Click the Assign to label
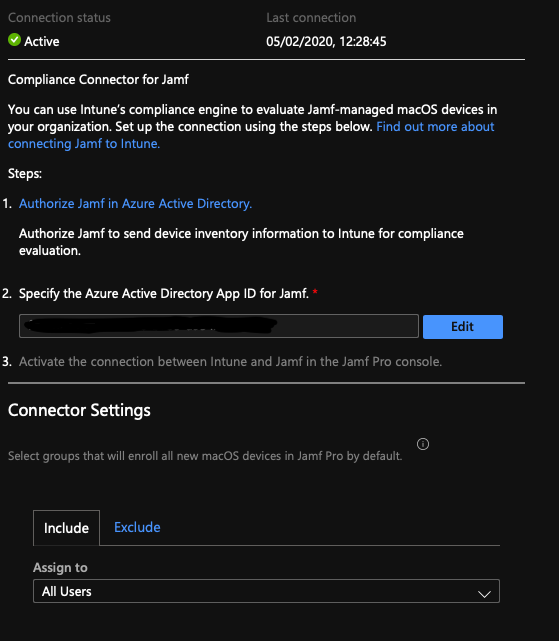This screenshot has width=559, height=641. point(61,567)
